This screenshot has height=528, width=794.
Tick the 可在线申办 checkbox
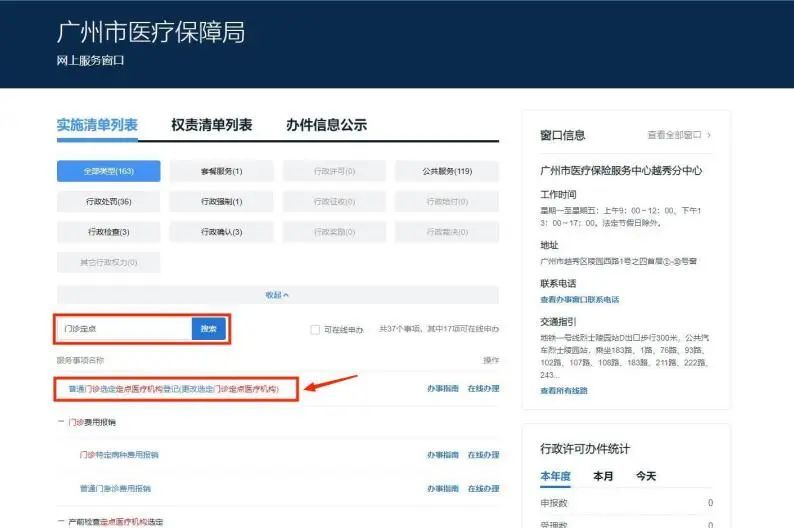[315, 330]
